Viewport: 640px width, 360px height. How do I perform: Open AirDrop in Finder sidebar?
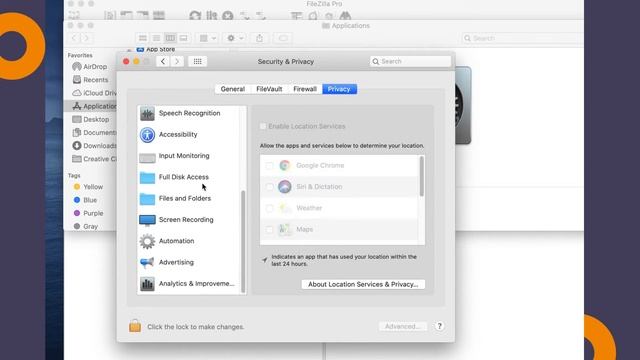pyautogui.click(x=90, y=67)
